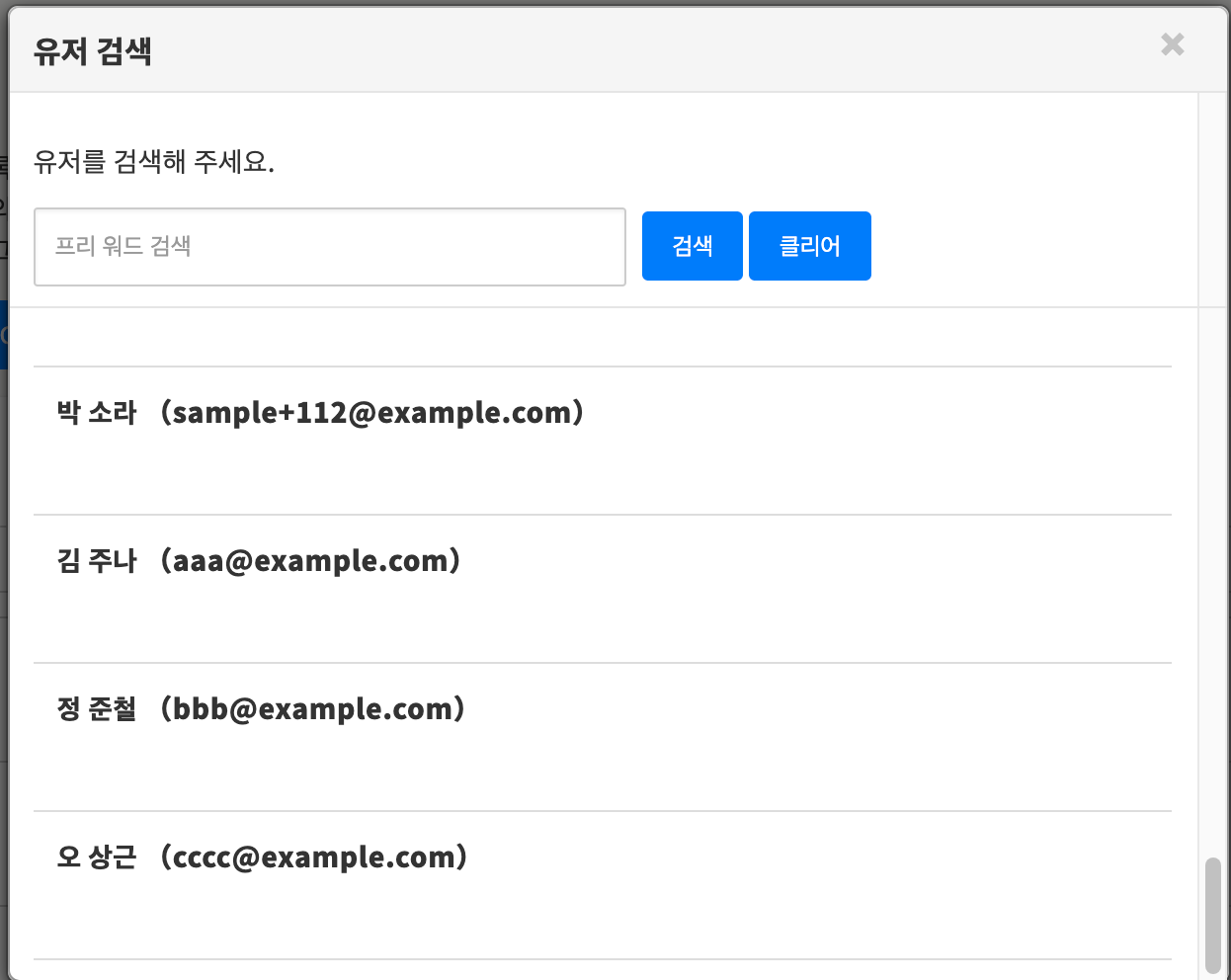The width and height of the screenshot is (1231, 980).
Task: Select user 박 소라 from results
Action: [x=97, y=413]
